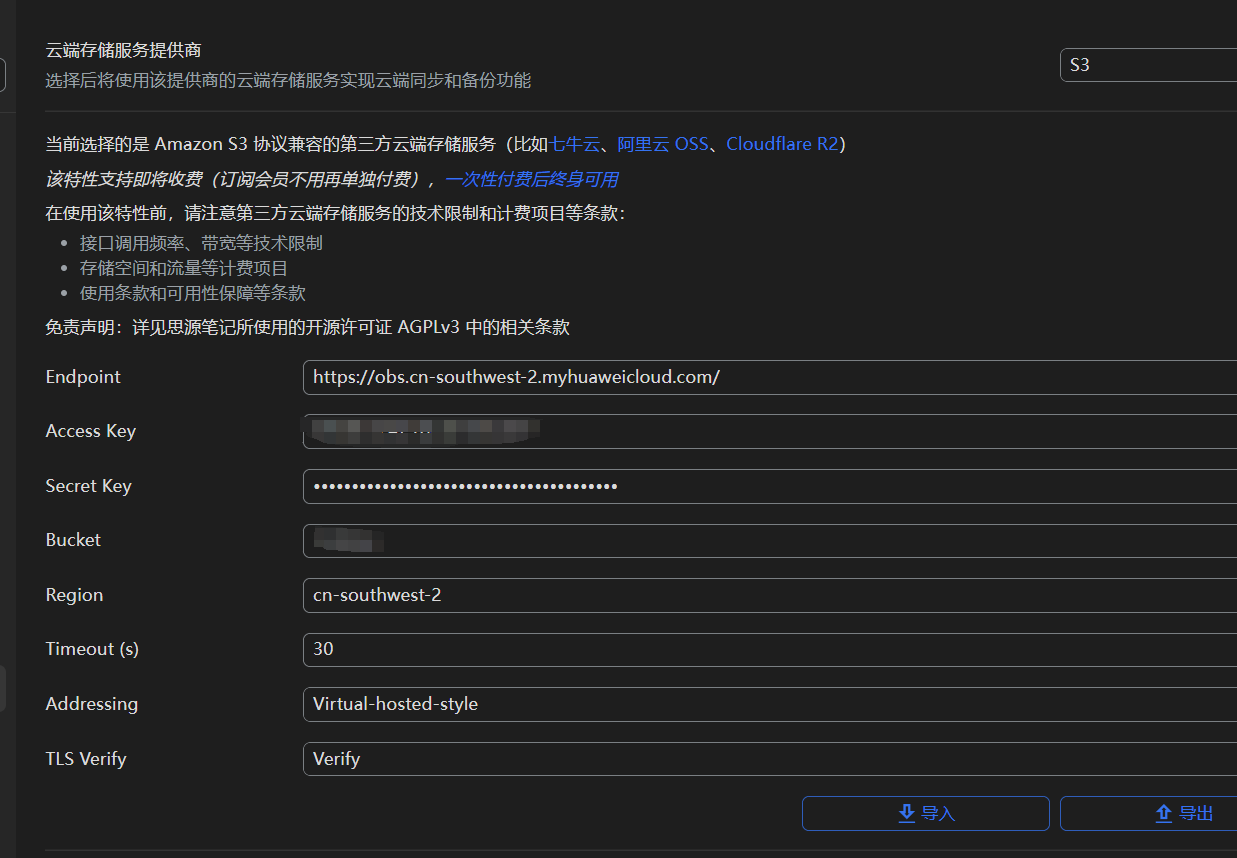Follow the Cloudflare R2 link
1237x858 pixels.
pyautogui.click(x=782, y=144)
